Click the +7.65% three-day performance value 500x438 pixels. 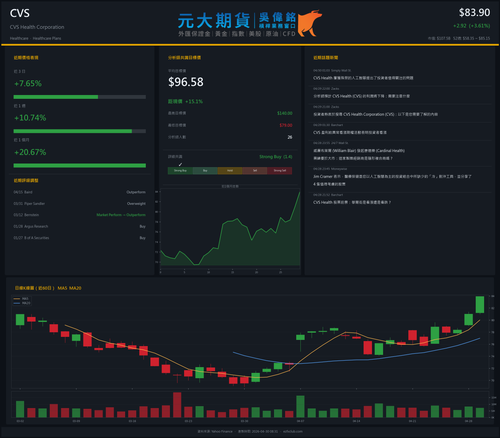pyautogui.click(x=28, y=83)
